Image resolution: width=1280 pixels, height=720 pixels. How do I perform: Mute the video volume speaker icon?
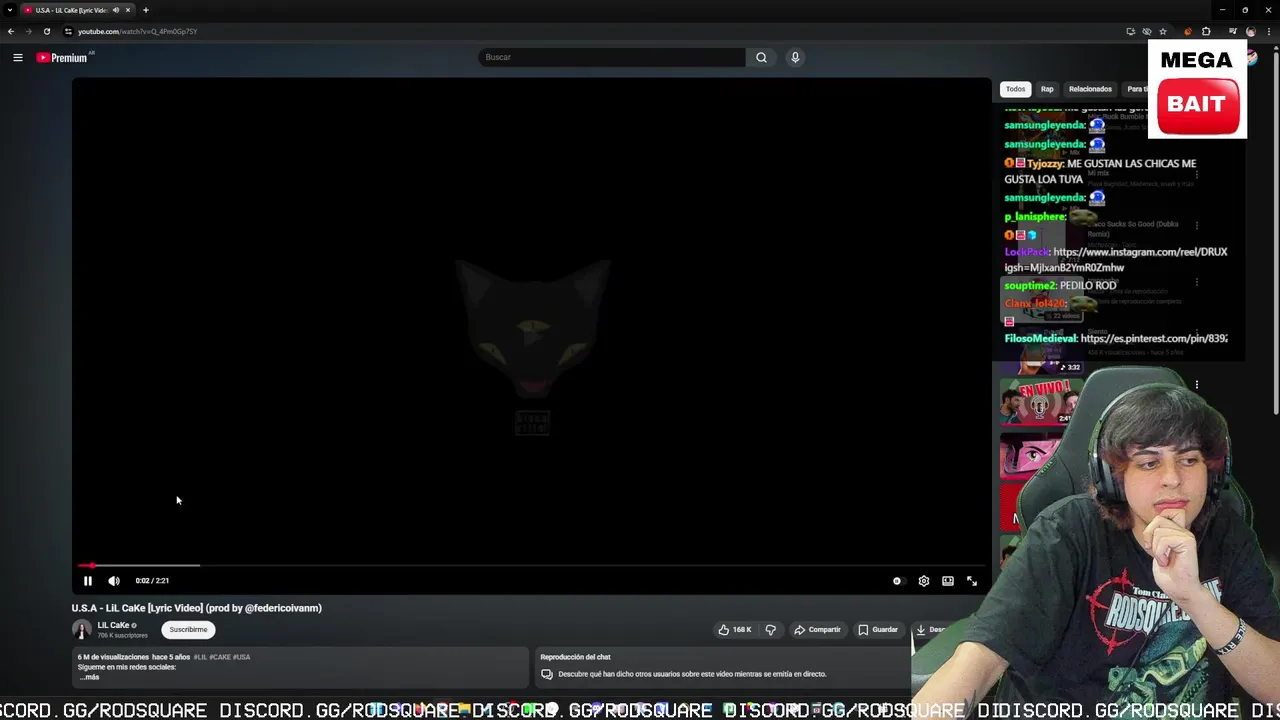click(114, 581)
